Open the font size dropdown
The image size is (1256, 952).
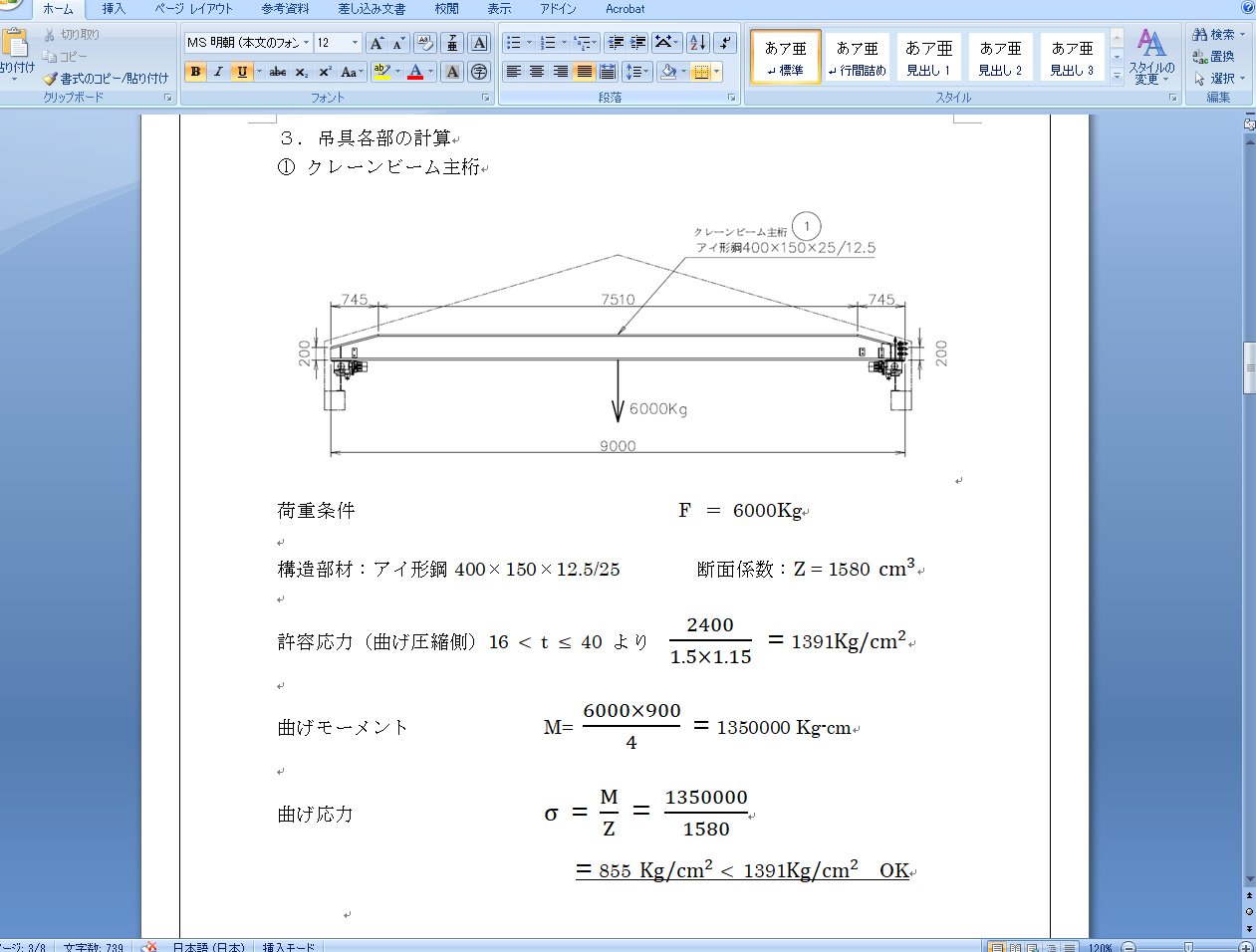355,43
